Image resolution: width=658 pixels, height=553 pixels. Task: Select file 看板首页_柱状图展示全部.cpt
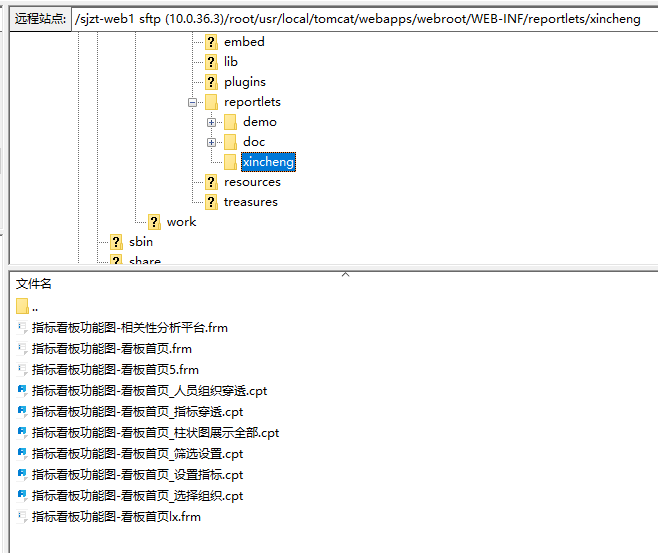click(x=156, y=433)
